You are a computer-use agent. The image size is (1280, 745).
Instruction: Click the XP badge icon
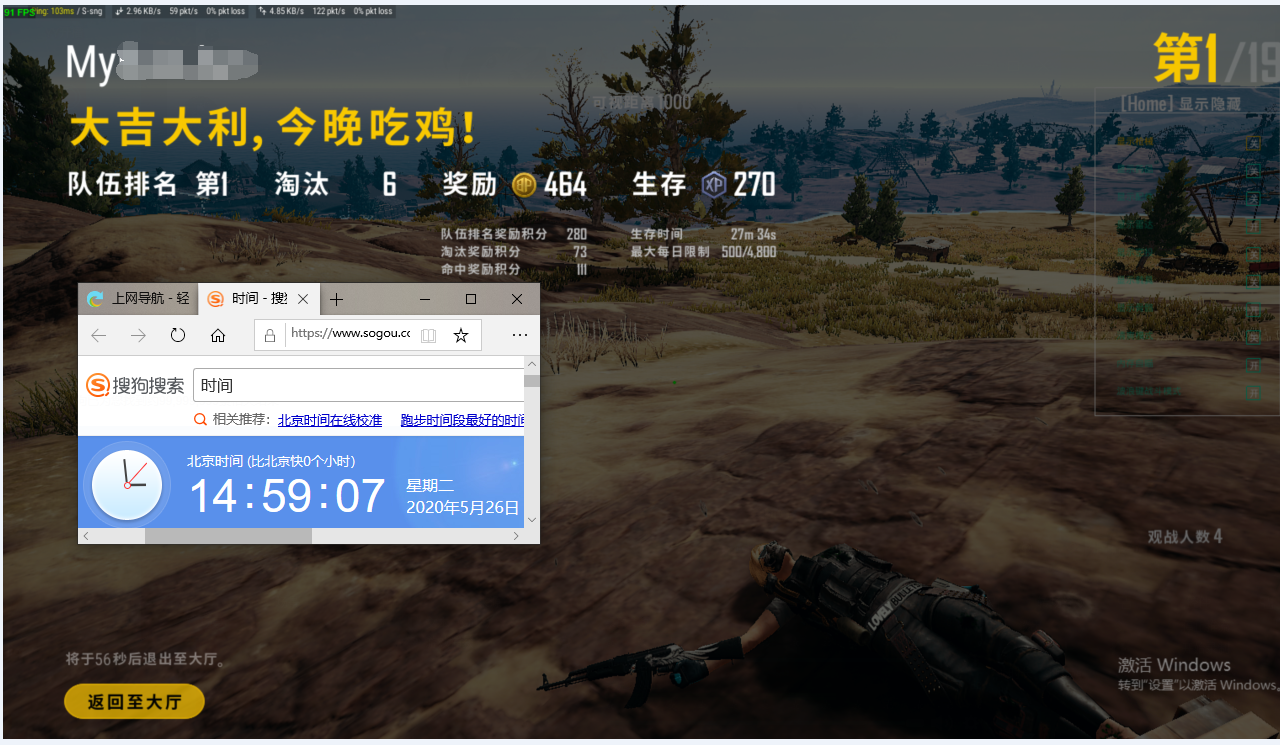tap(714, 184)
